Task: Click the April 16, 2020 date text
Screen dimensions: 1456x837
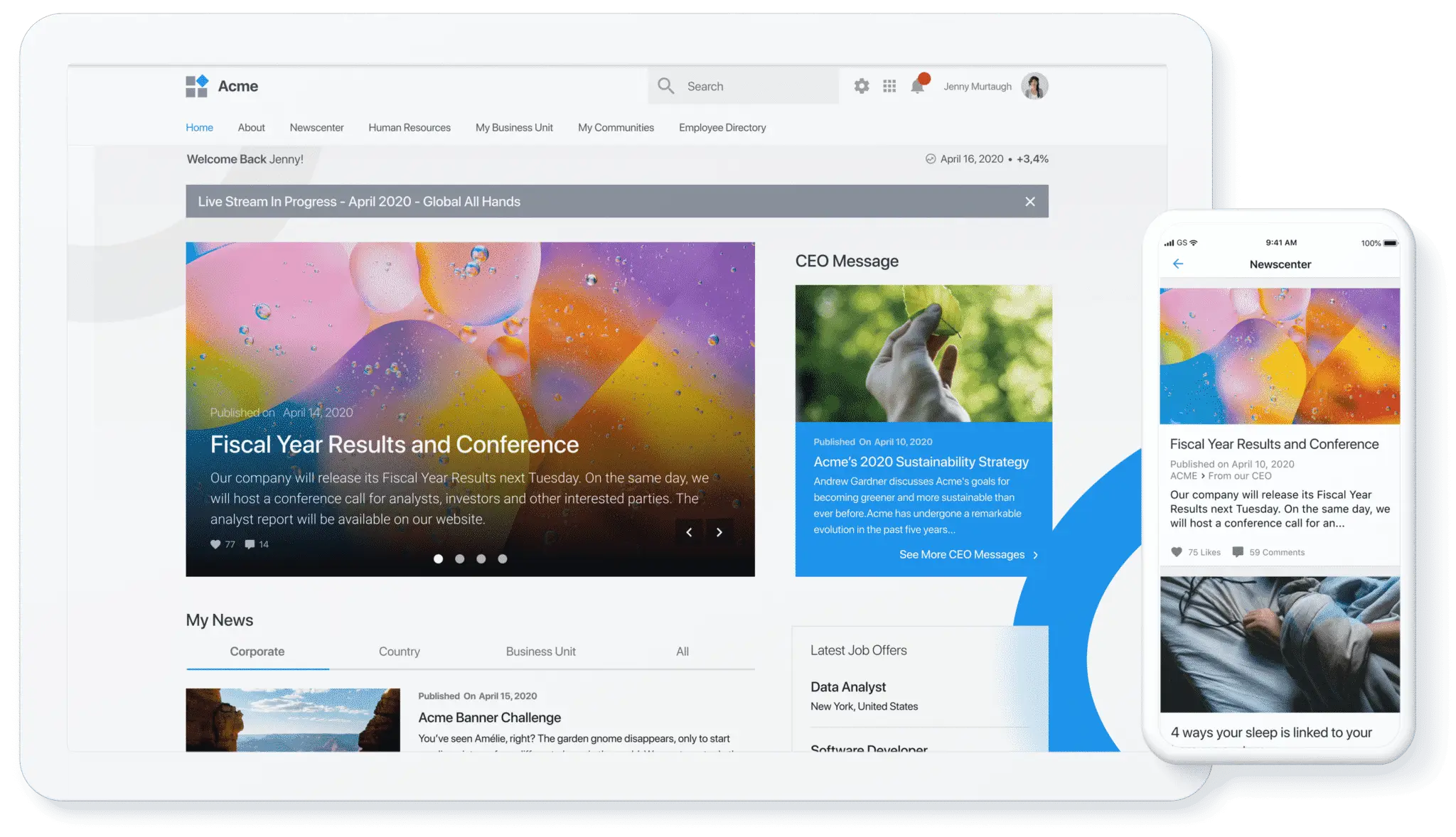Action: click(x=972, y=159)
